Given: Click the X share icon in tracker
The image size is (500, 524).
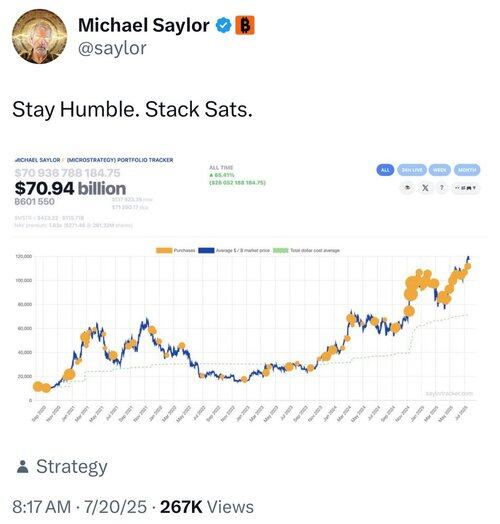Looking at the screenshot, I should click(425, 188).
